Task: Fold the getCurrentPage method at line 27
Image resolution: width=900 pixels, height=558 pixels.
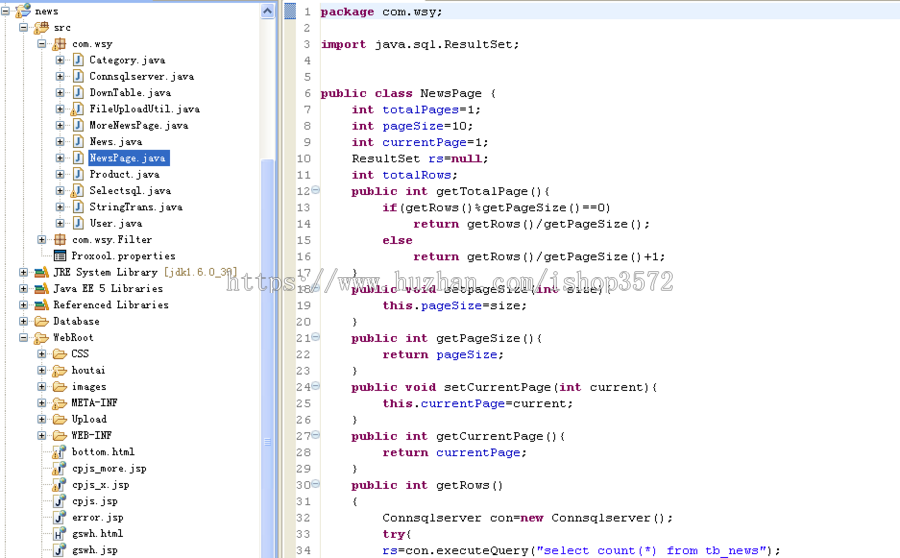Action: (316, 435)
